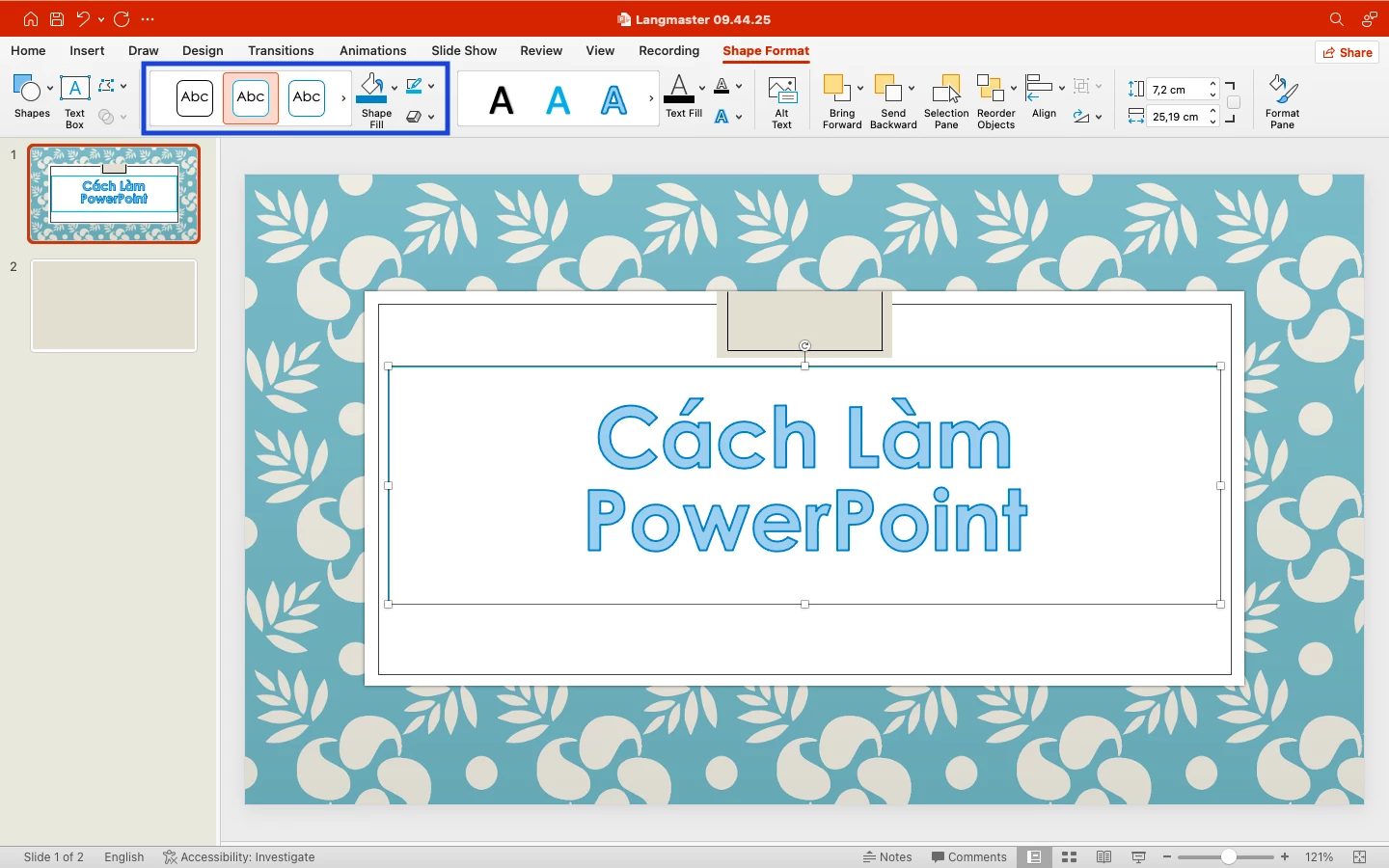Select slide 2 thumbnail

114,306
